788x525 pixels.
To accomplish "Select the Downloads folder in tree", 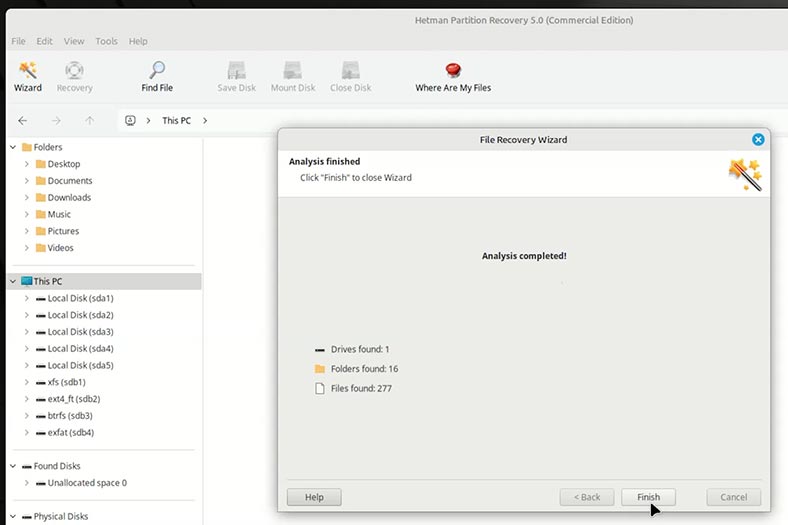I will pos(63,197).
